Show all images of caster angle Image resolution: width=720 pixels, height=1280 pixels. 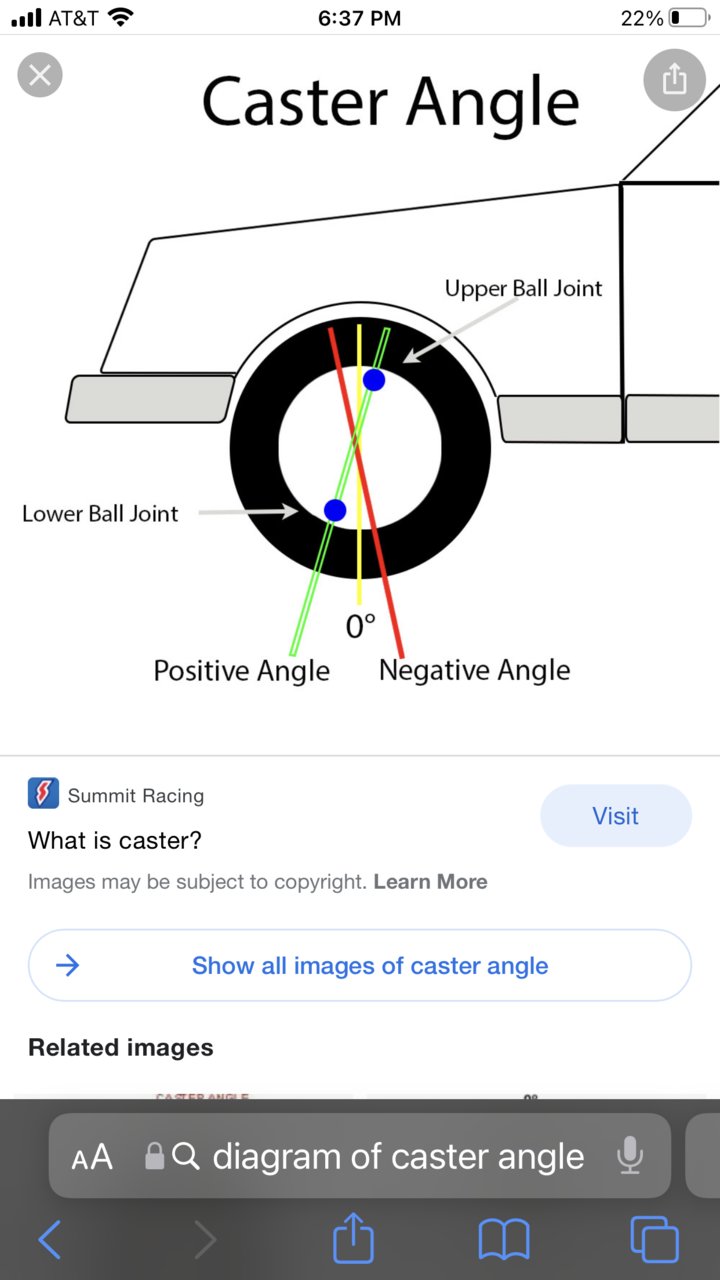pos(360,966)
